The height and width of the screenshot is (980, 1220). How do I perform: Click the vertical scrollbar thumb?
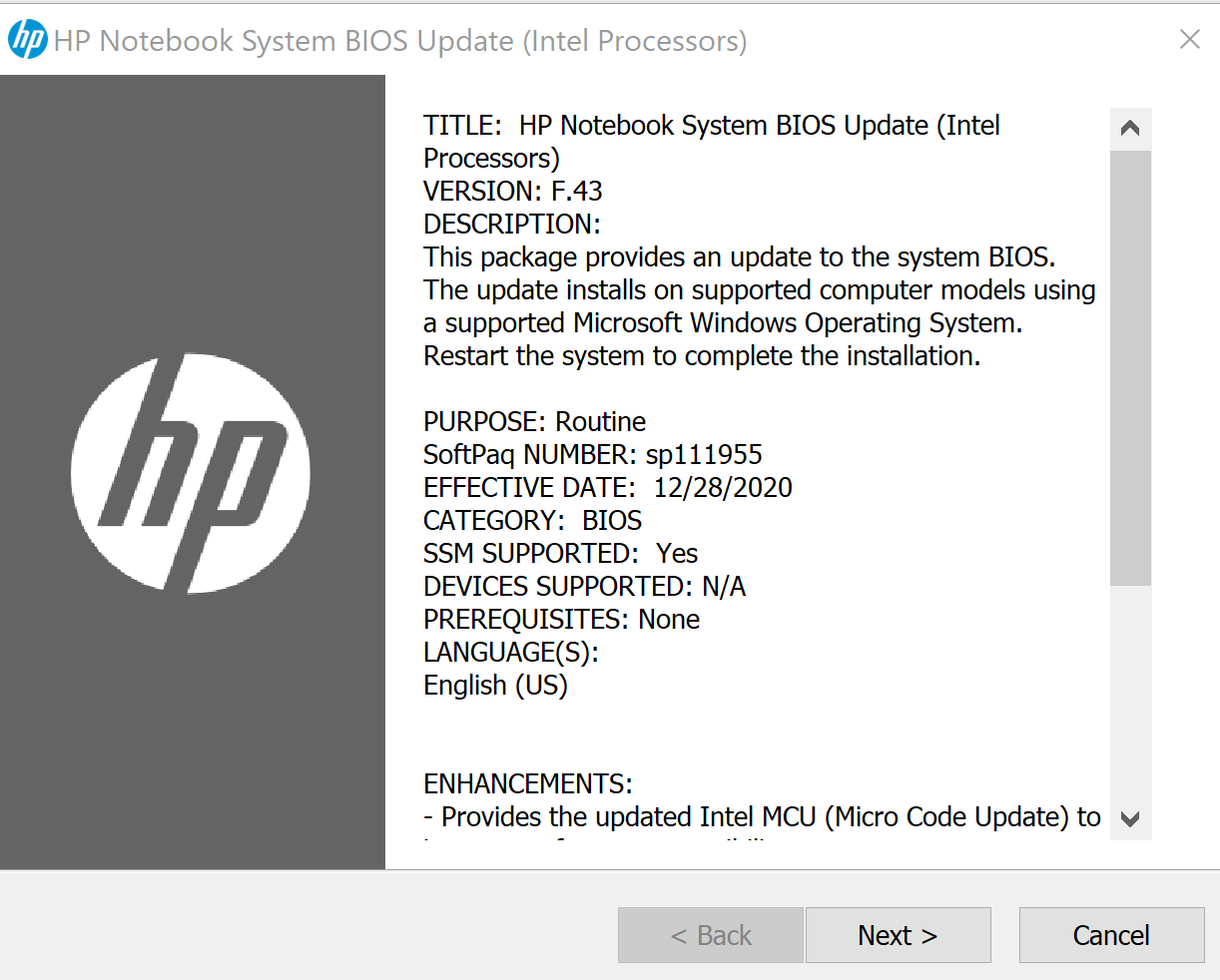click(1130, 367)
